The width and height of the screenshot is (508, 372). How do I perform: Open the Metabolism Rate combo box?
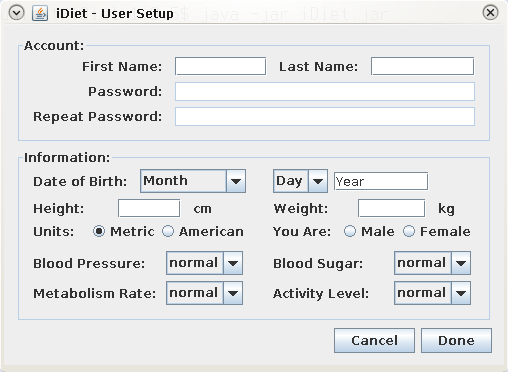click(x=204, y=293)
